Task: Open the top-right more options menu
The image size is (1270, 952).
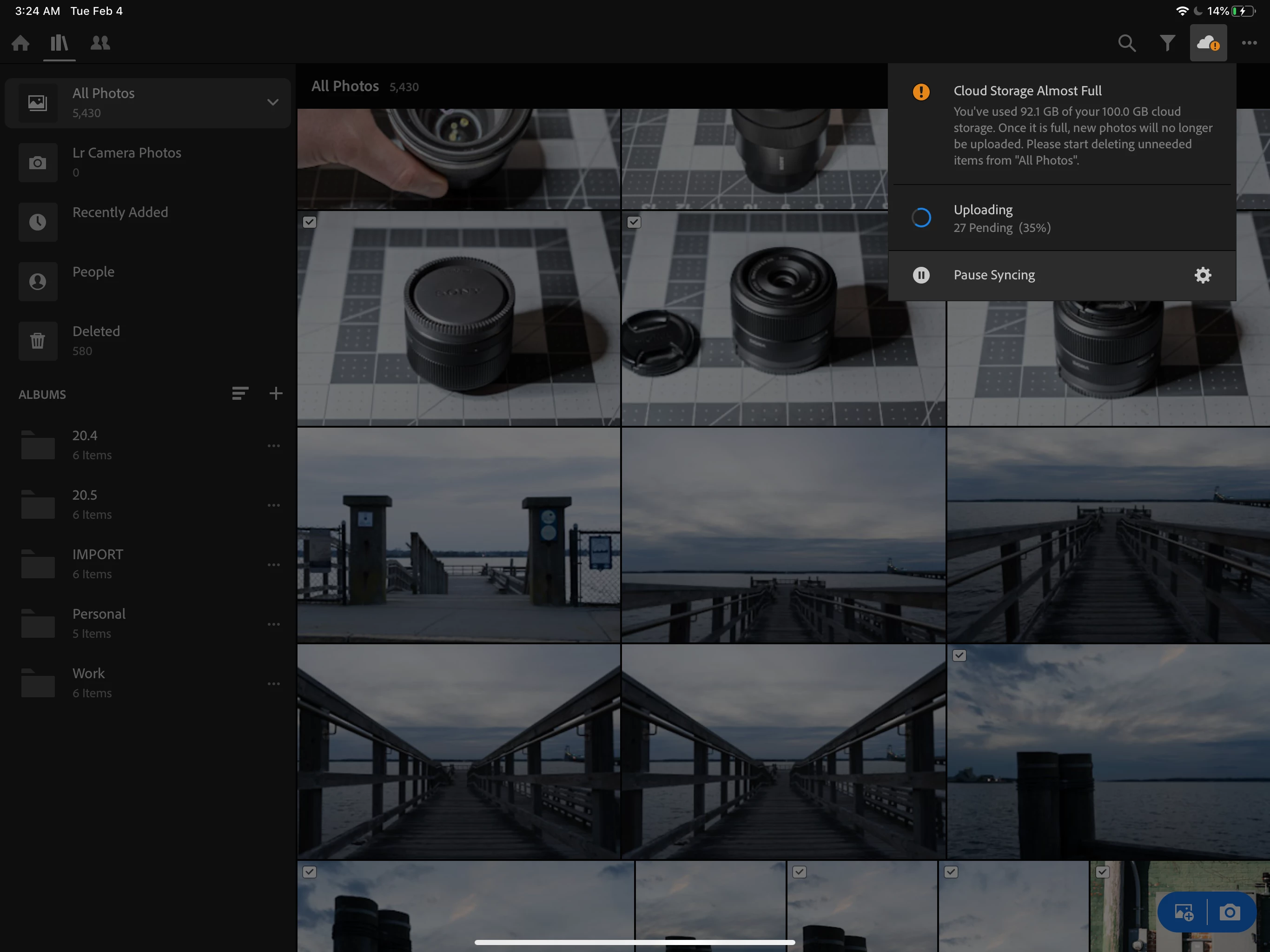Action: point(1249,43)
